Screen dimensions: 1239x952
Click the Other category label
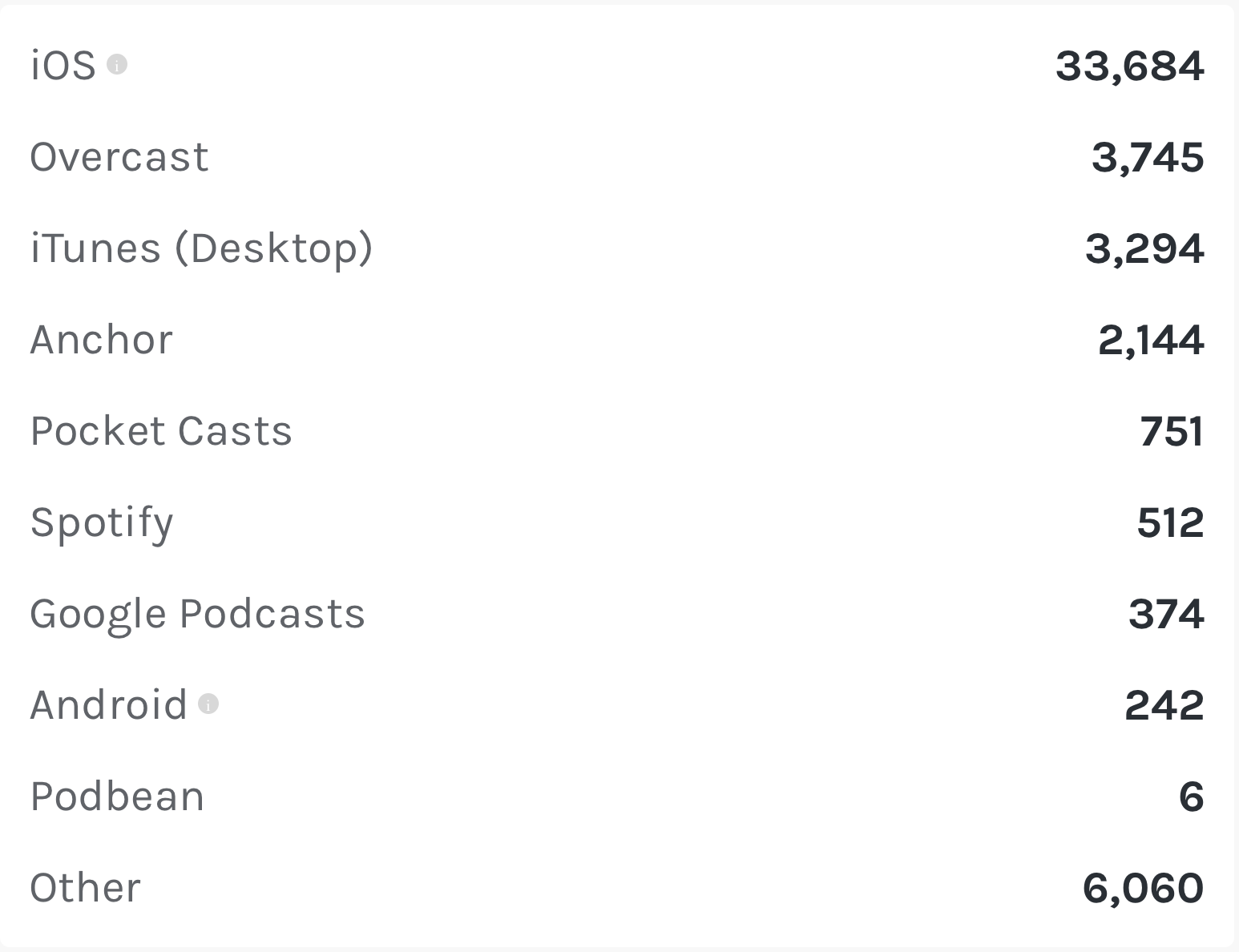point(85,888)
